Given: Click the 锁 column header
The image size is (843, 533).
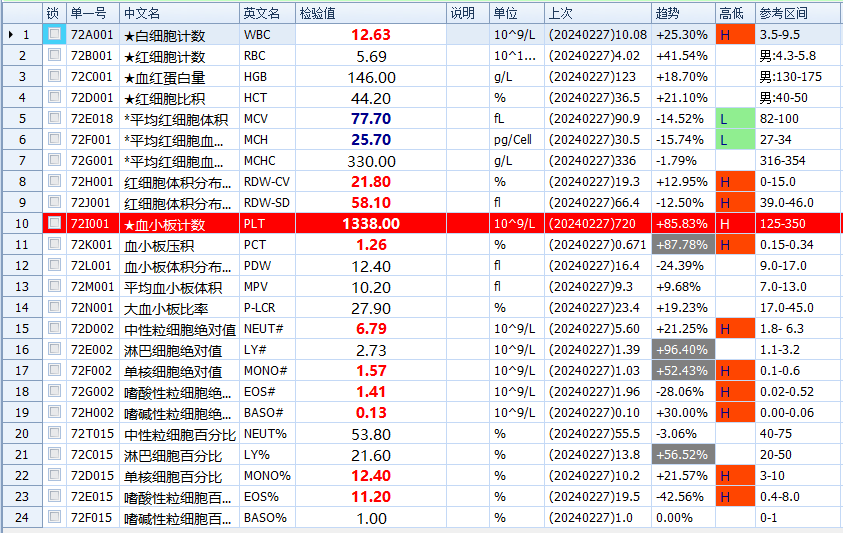Looking at the screenshot, I should coord(54,13).
